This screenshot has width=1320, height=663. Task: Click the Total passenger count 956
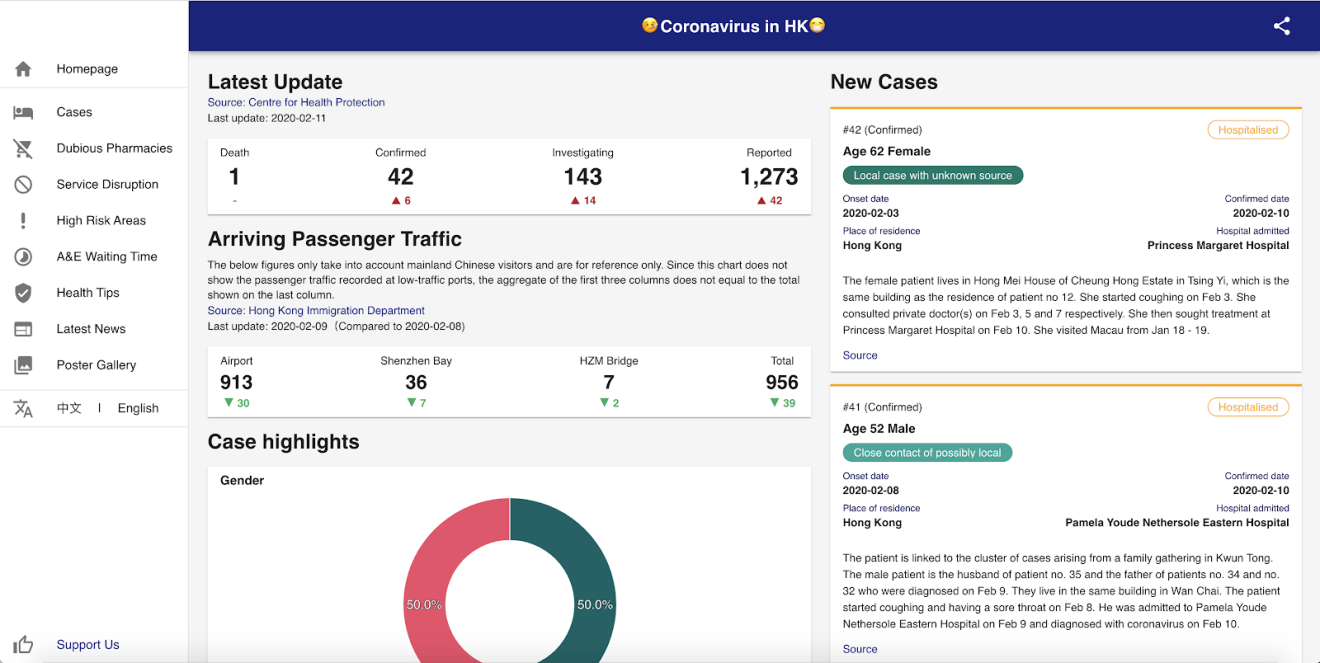782,382
